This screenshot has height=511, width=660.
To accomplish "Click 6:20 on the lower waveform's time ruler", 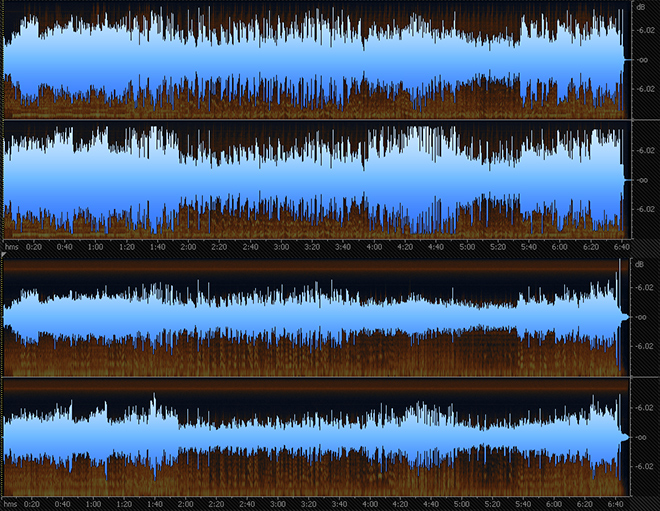I will [585, 504].
